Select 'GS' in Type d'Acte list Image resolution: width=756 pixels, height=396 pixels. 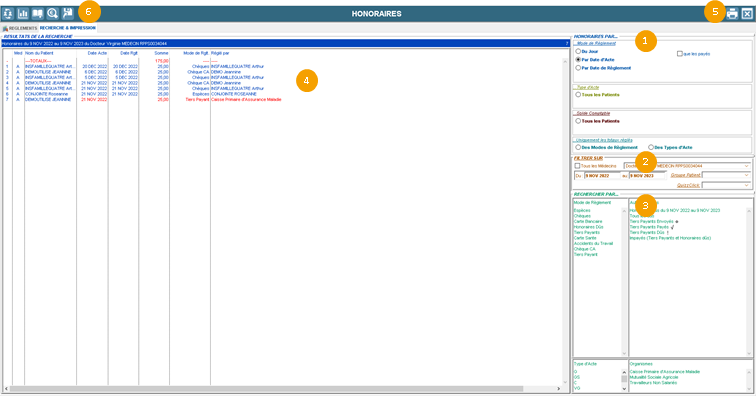pyautogui.click(x=576, y=377)
